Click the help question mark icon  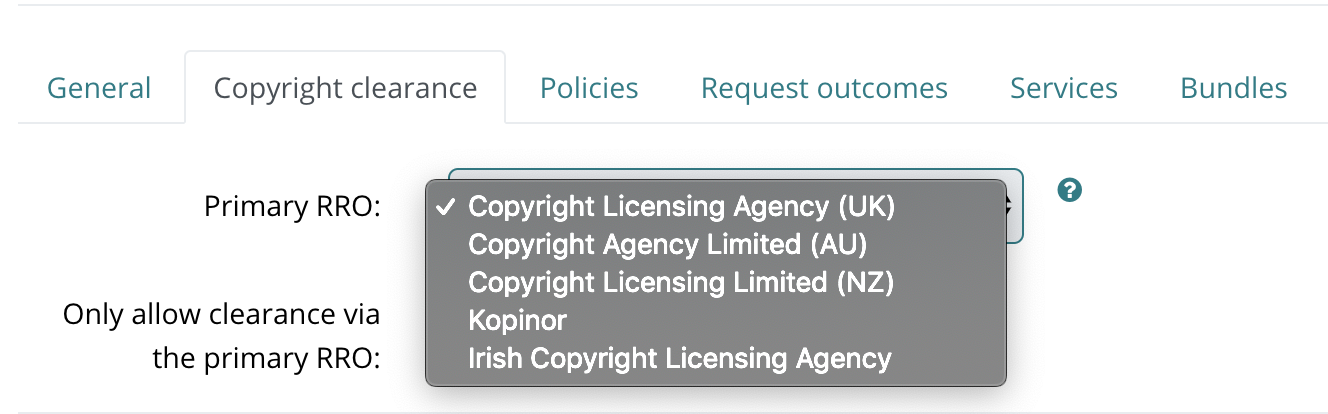point(1070,190)
